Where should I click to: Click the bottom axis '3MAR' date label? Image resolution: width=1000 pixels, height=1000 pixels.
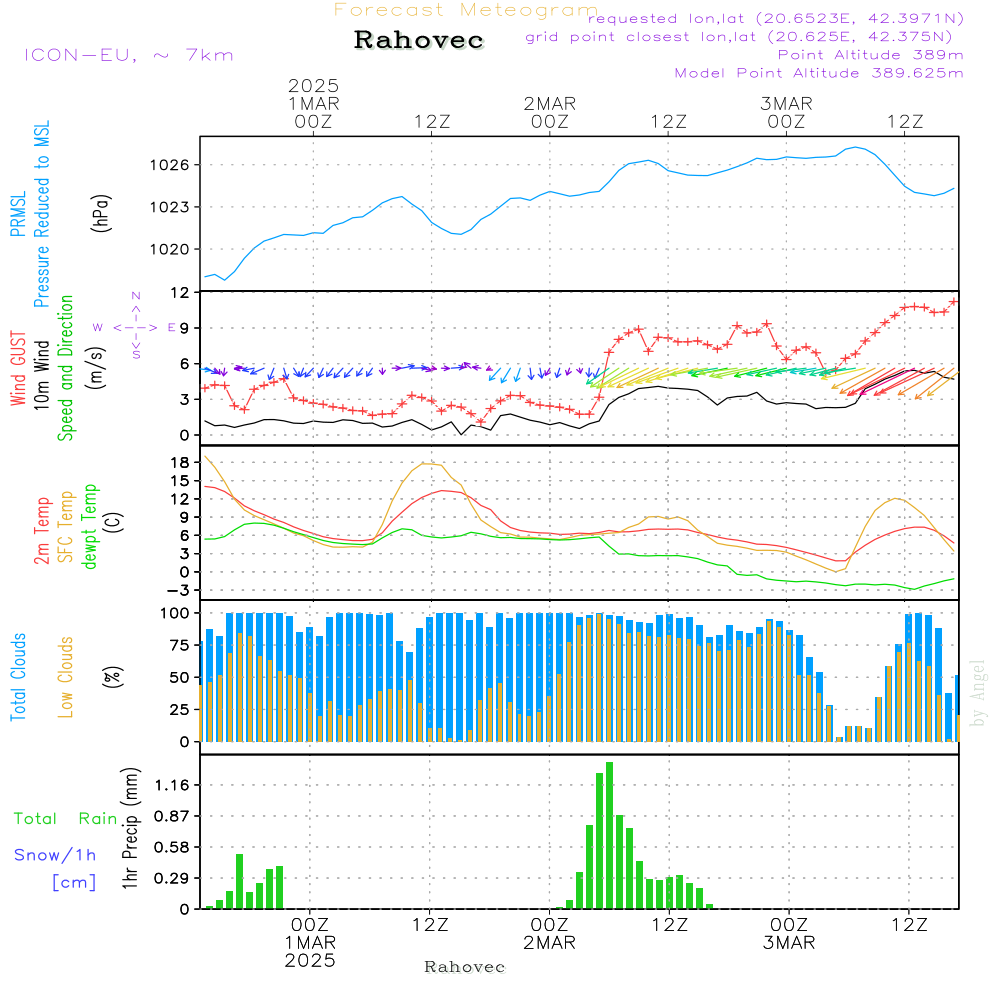(x=789, y=943)
